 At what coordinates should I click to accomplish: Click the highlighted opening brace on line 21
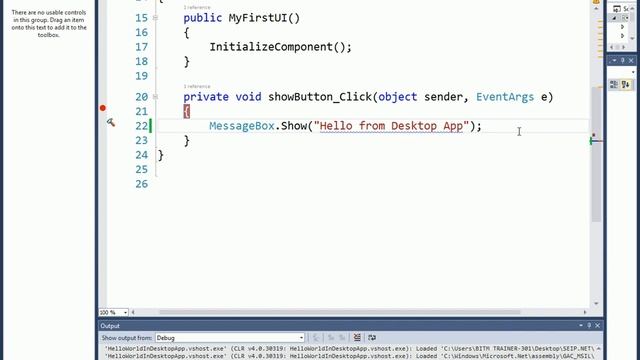[187, 111]
